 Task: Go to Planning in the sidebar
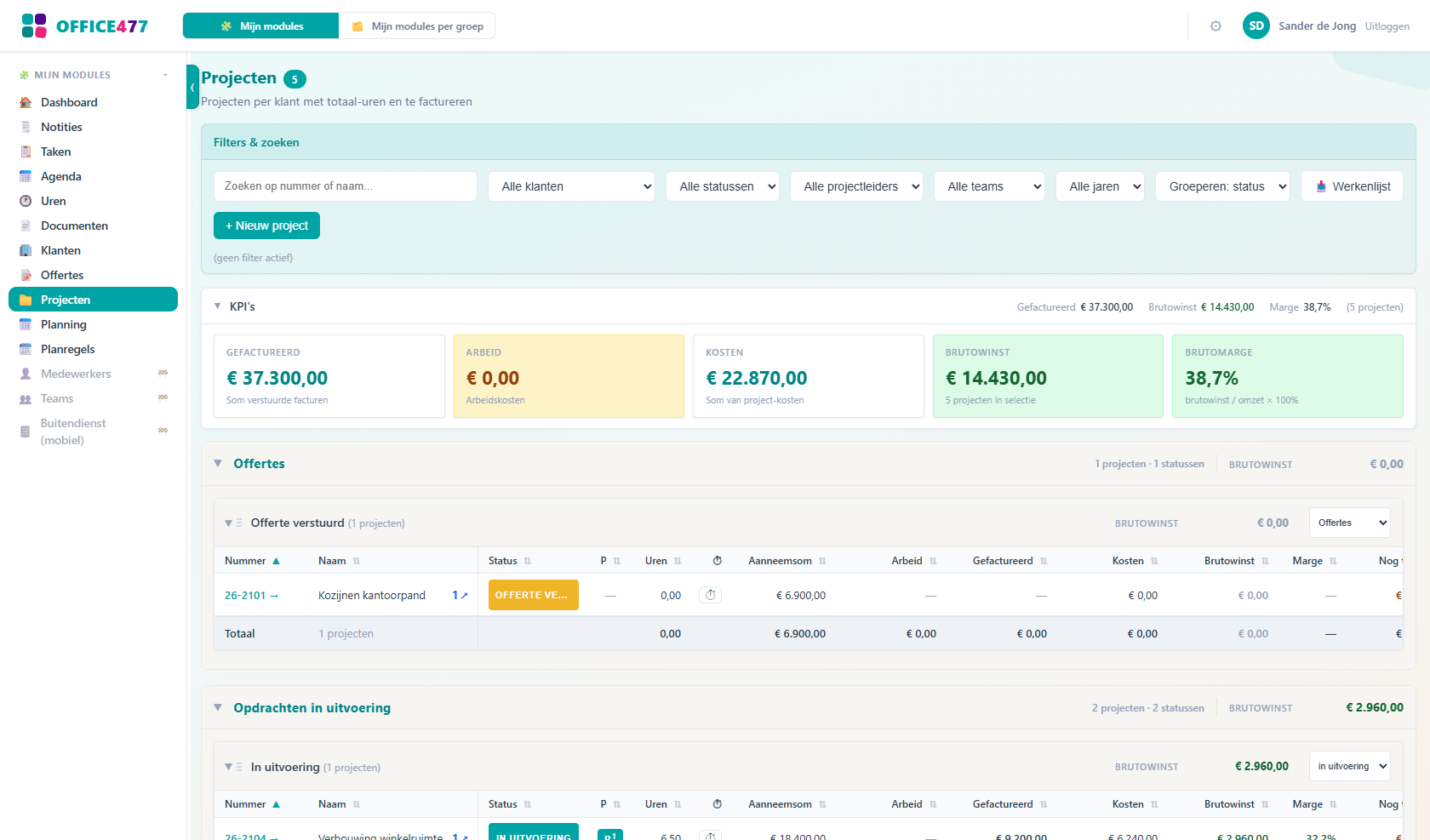click(94, 324)
